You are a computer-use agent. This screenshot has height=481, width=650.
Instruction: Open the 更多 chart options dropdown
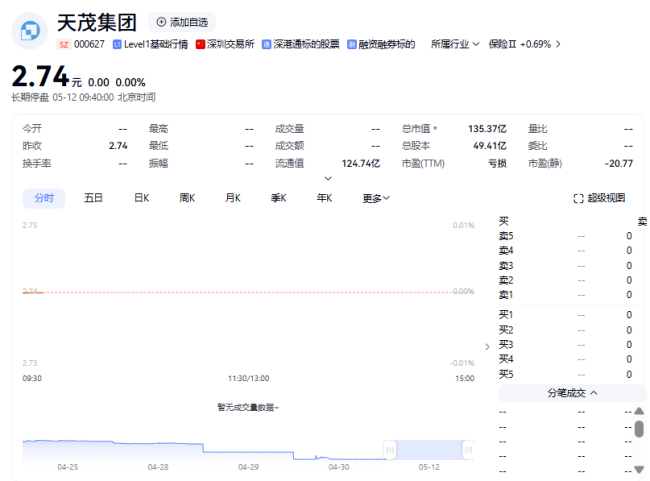376,198
